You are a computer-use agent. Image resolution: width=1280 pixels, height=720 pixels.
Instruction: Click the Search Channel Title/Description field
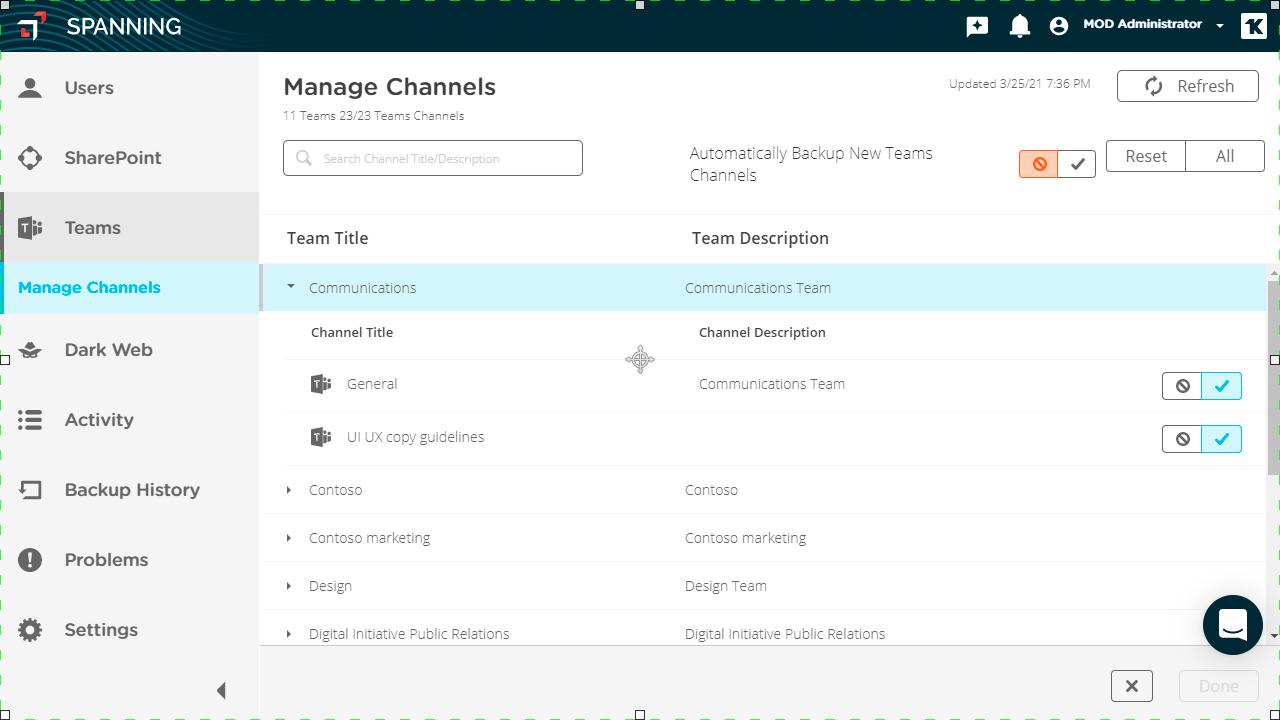[x=433, y=158]
